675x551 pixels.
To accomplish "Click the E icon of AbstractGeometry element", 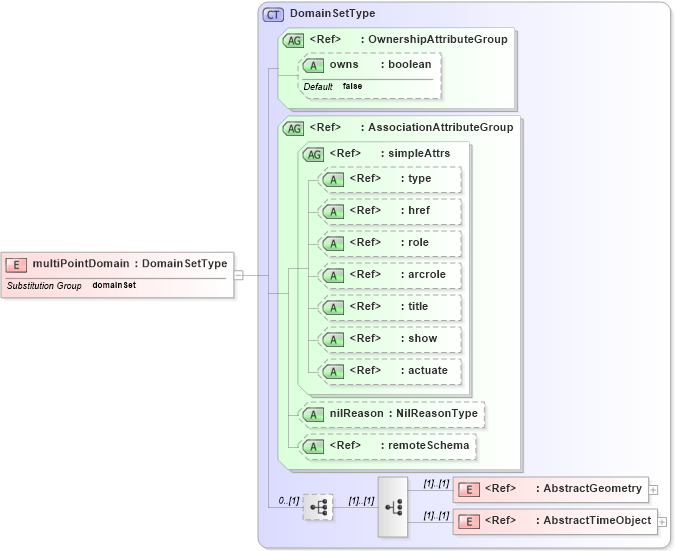I will [469, 489].
